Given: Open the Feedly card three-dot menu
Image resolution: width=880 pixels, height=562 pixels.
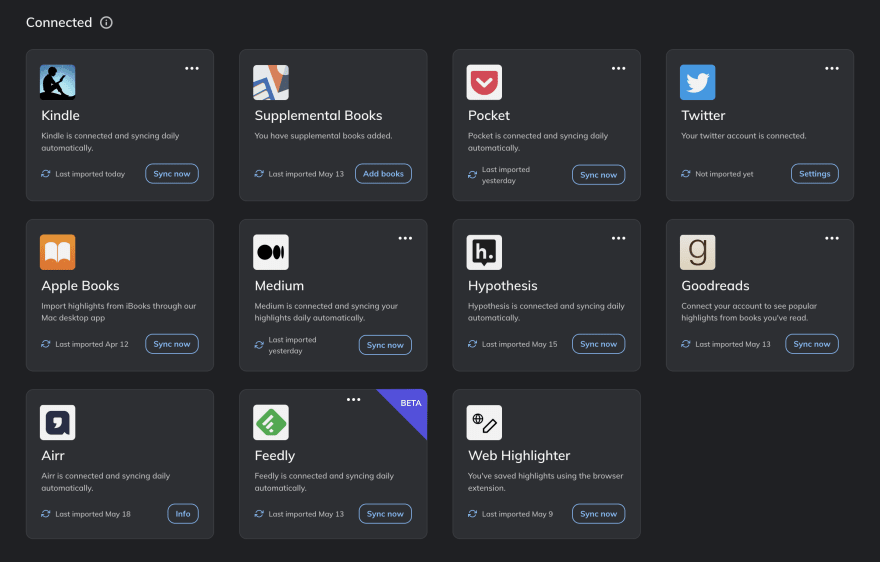Looking at the screenshot, I should click(x=354, y=400).
